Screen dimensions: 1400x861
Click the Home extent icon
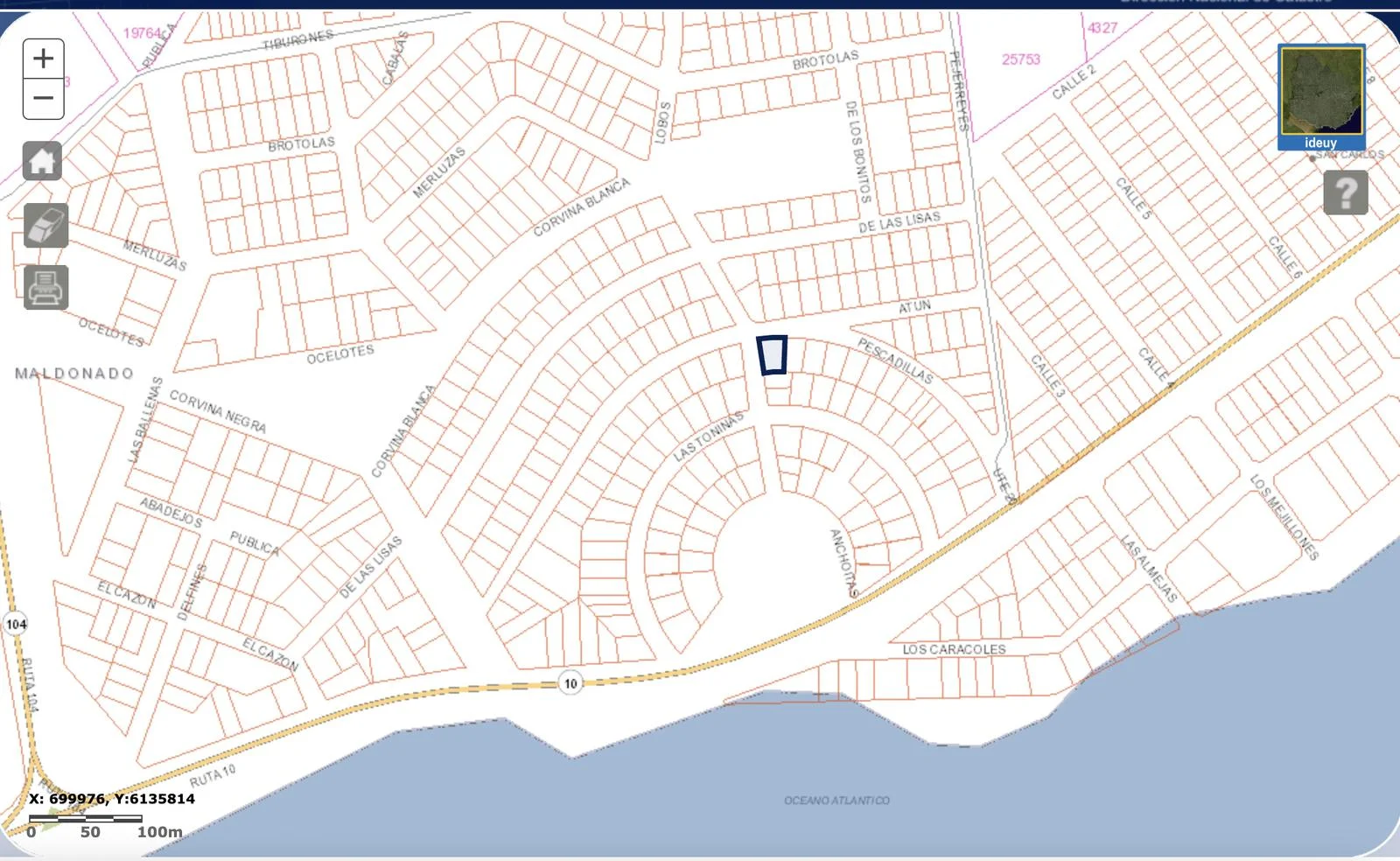point(43,161)
